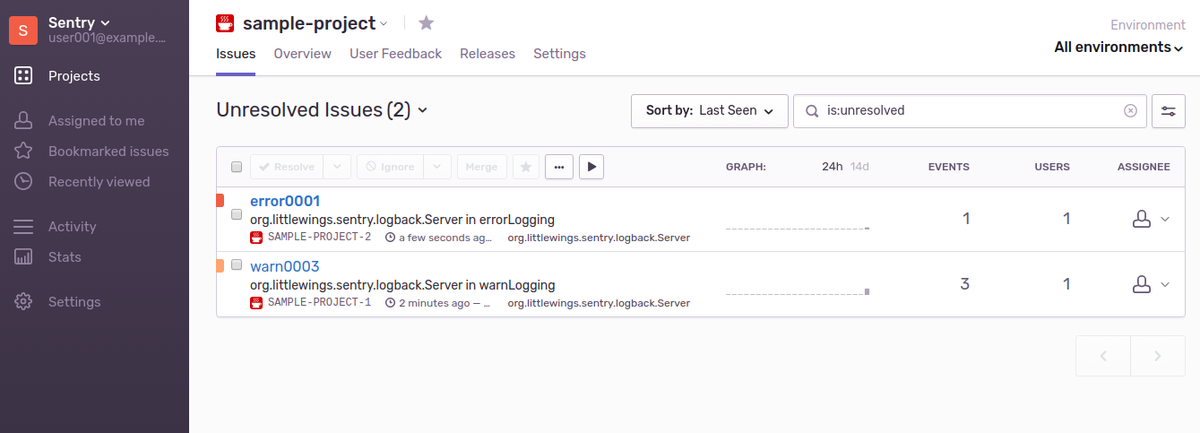Select the 24h graph range

(832, 167)
